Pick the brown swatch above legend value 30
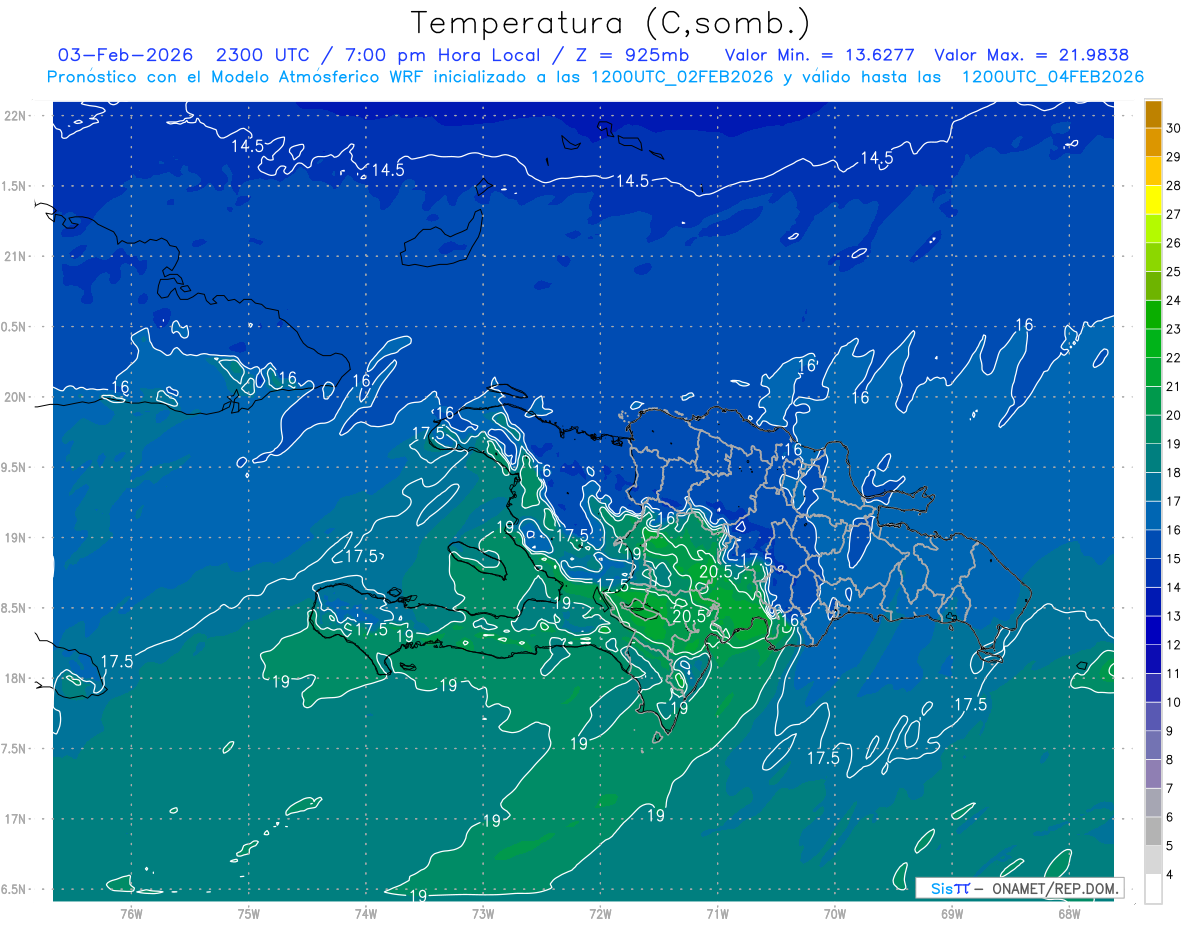Screen dimensions: 1200x927 pos(1154,113)
